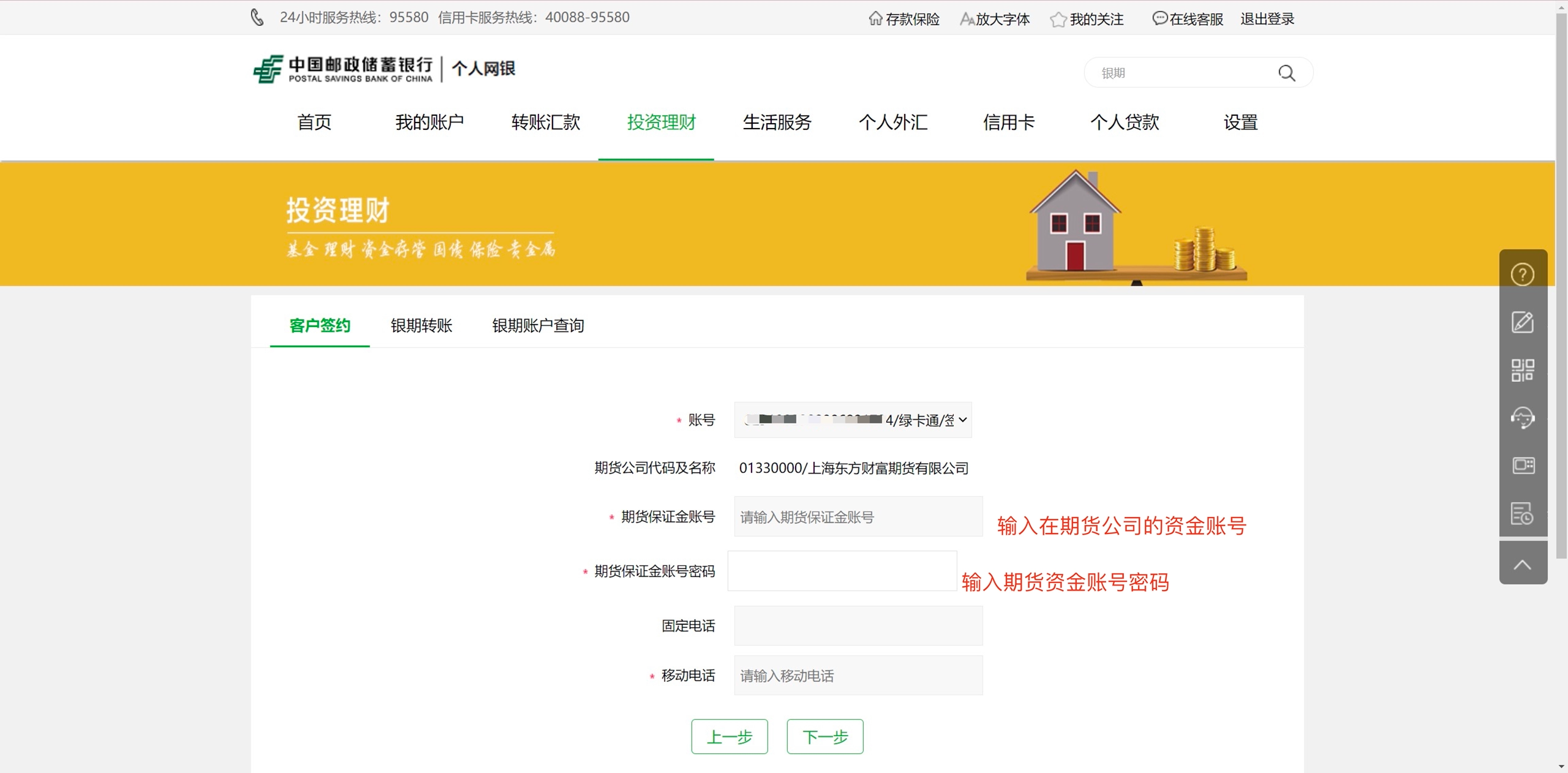Click the search magnifier icon
Screen dimensions: 1568x773
click(1287, 74)
